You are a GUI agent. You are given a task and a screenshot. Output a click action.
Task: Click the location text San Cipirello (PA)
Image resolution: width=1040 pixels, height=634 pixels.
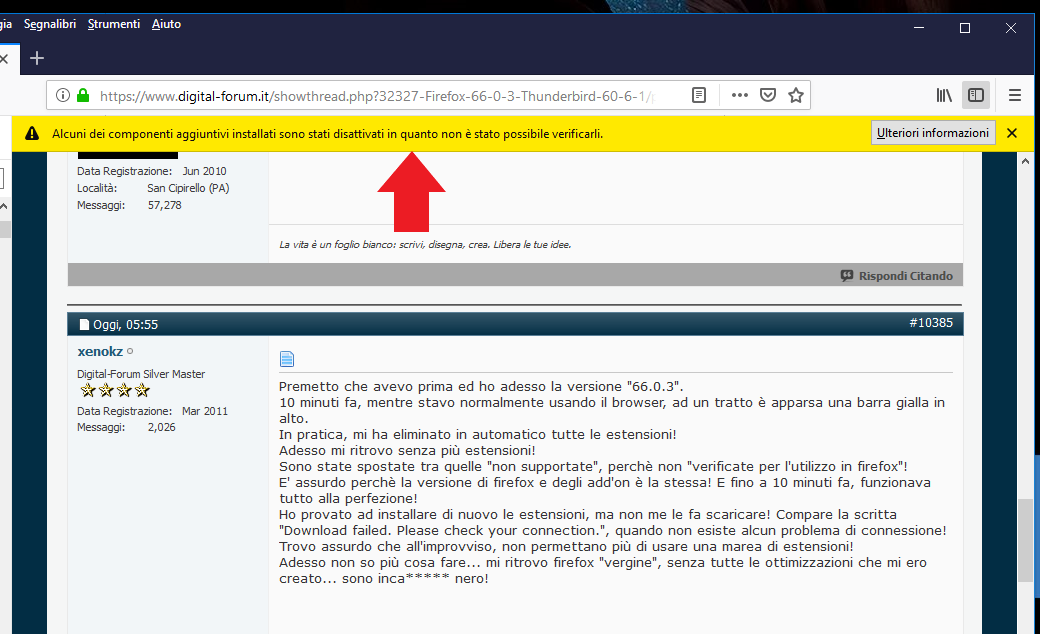click(x=188, y=188)
